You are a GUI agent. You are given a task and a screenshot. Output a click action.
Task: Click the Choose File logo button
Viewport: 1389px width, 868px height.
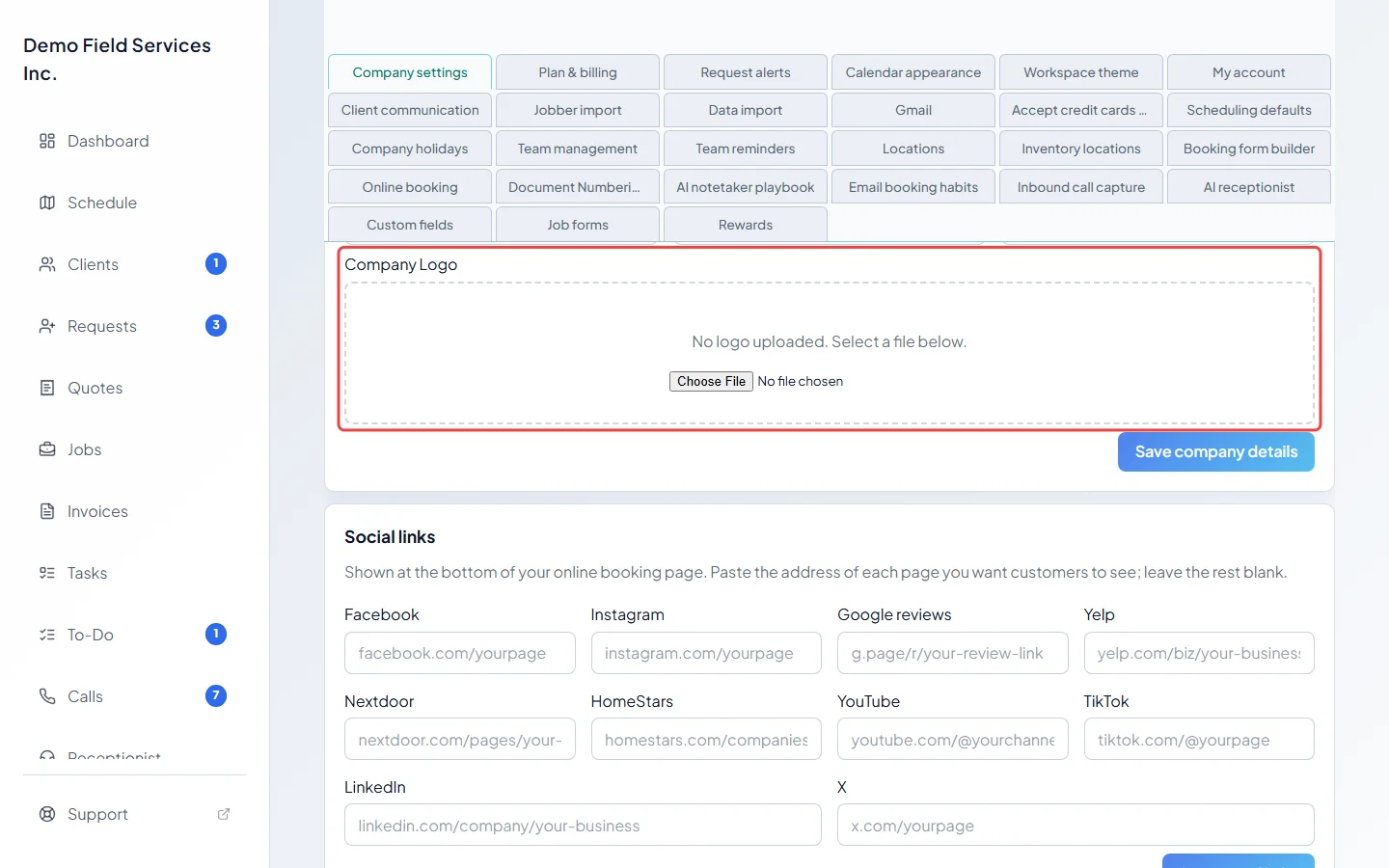(x=711, y=381)
